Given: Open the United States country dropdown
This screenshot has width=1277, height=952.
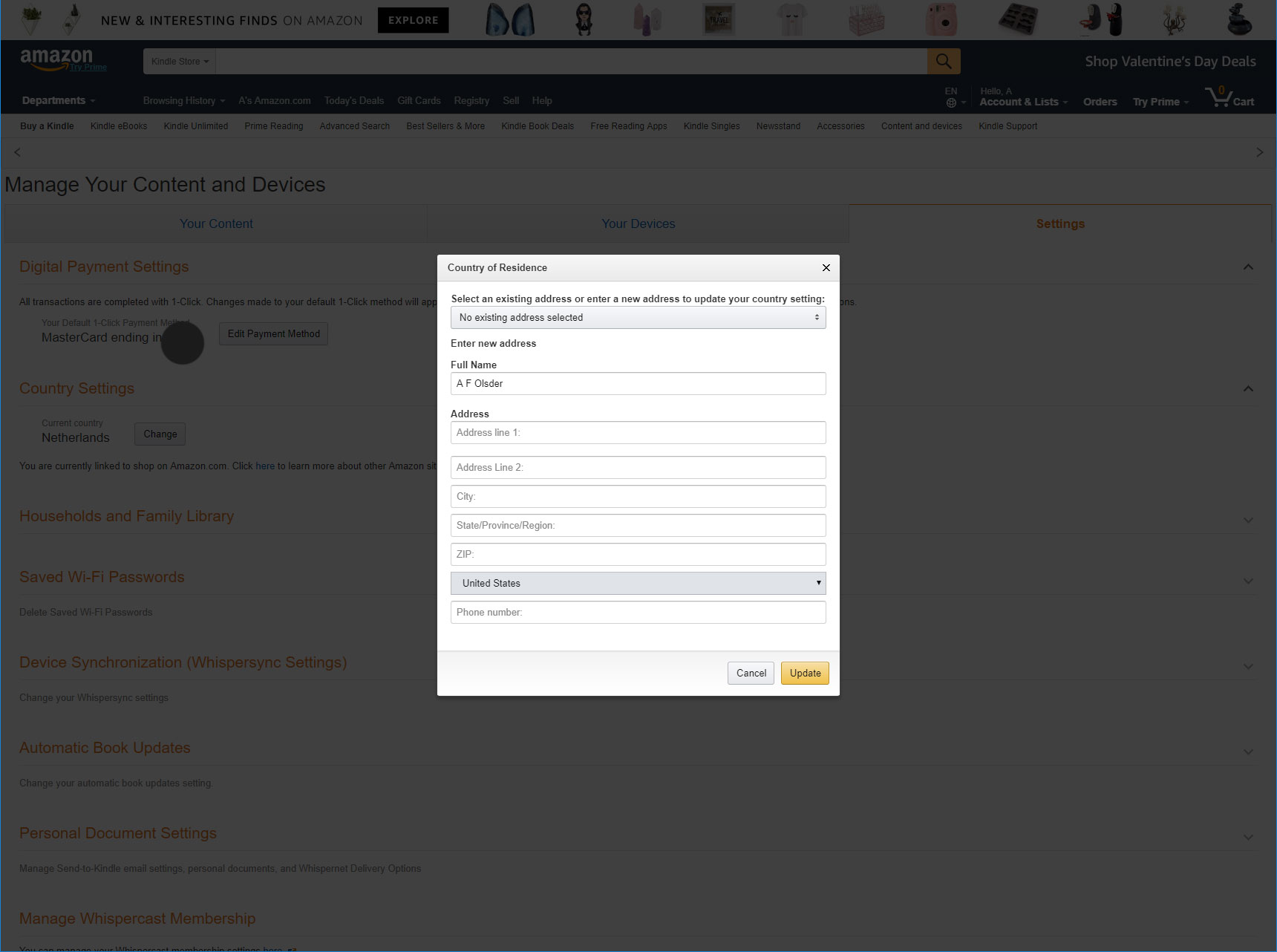Looking at the screenshot, I should (638, 583).
